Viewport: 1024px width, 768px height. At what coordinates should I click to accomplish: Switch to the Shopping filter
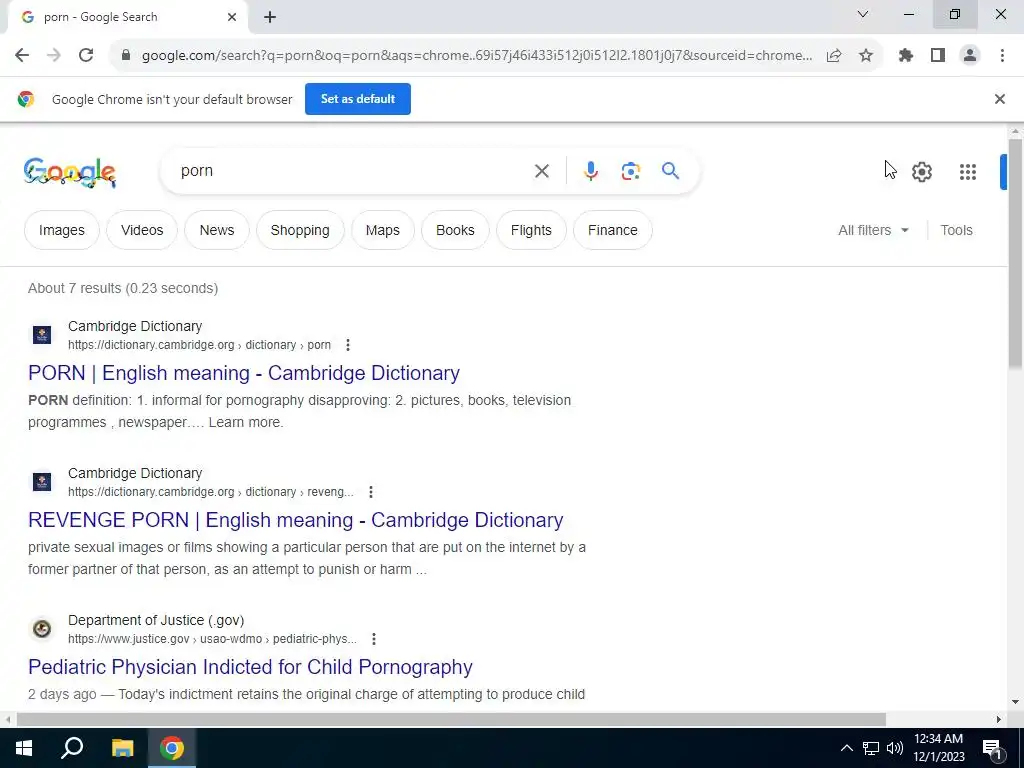point(300,230)
